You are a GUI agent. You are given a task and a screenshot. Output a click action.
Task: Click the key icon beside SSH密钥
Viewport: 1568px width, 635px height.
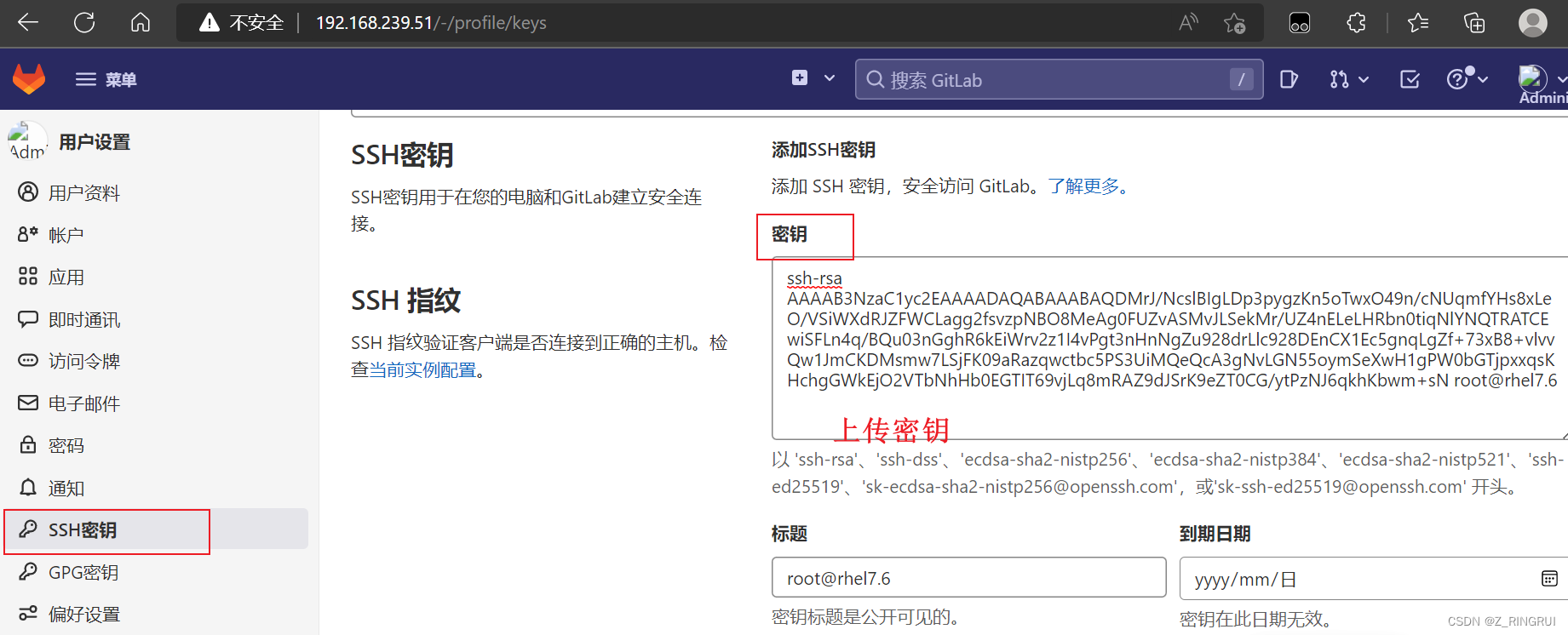(28, 529)
